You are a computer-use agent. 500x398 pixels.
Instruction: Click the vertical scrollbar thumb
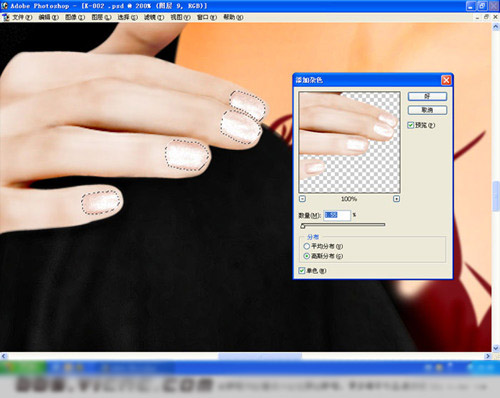tap(496, 196)
